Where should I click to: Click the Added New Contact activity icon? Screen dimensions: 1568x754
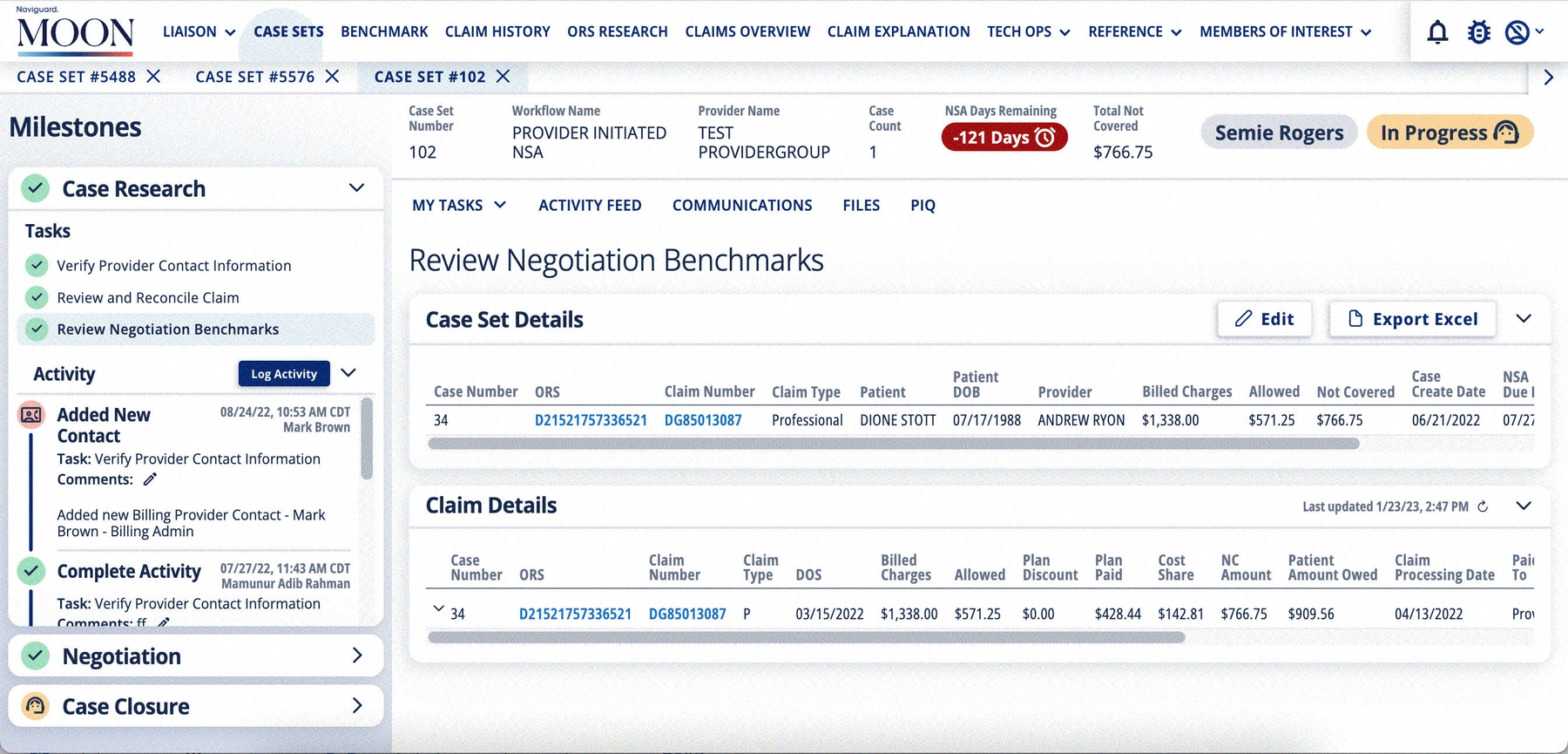point(31,415)
